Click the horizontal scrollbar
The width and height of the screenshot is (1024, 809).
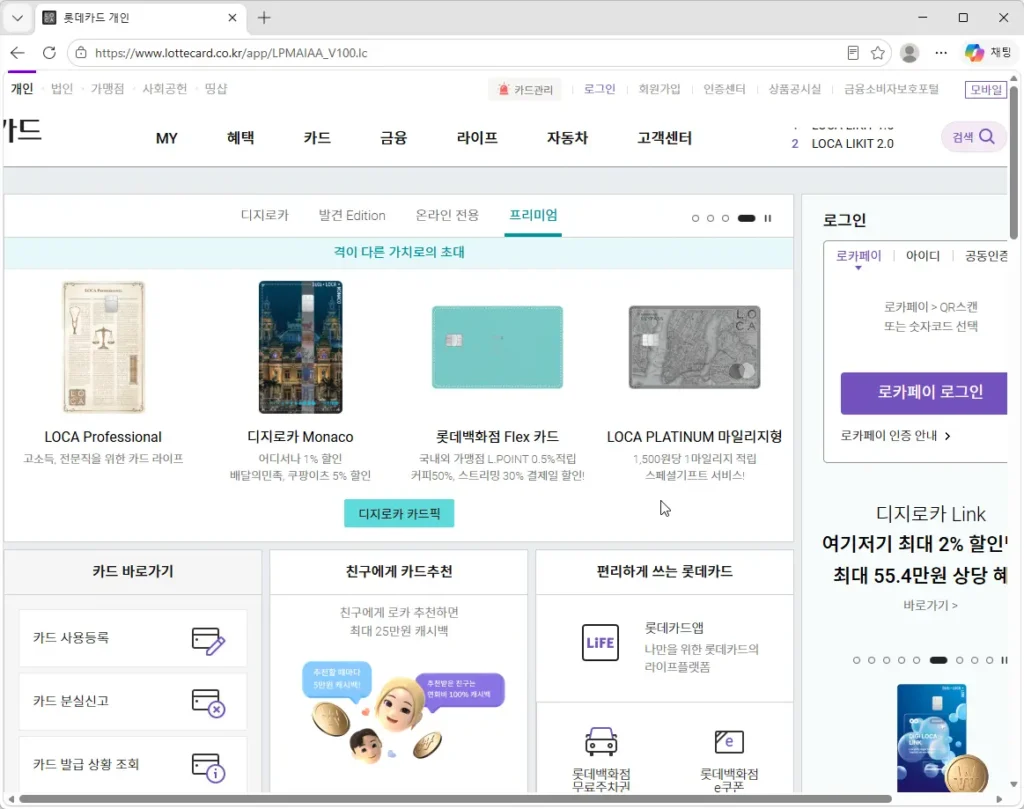click(455, 799)
